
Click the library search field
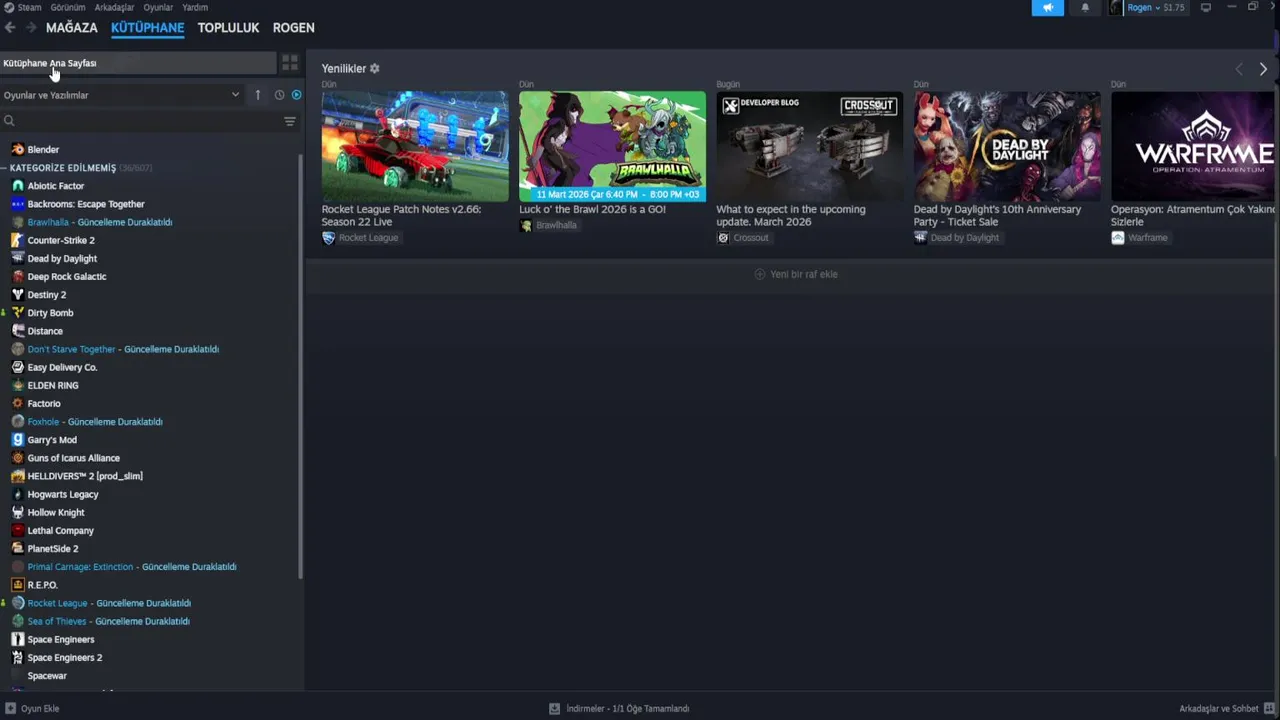tap(140, 121)
